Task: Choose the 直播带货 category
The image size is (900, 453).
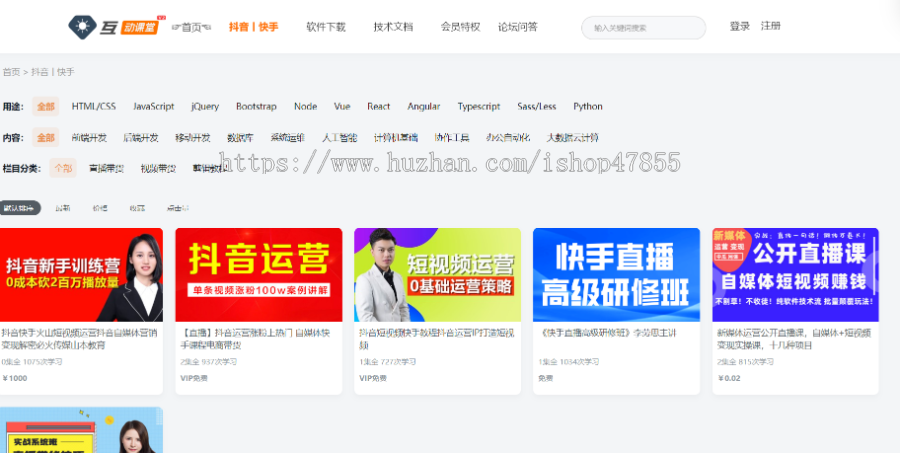Action: coord(106,168)
